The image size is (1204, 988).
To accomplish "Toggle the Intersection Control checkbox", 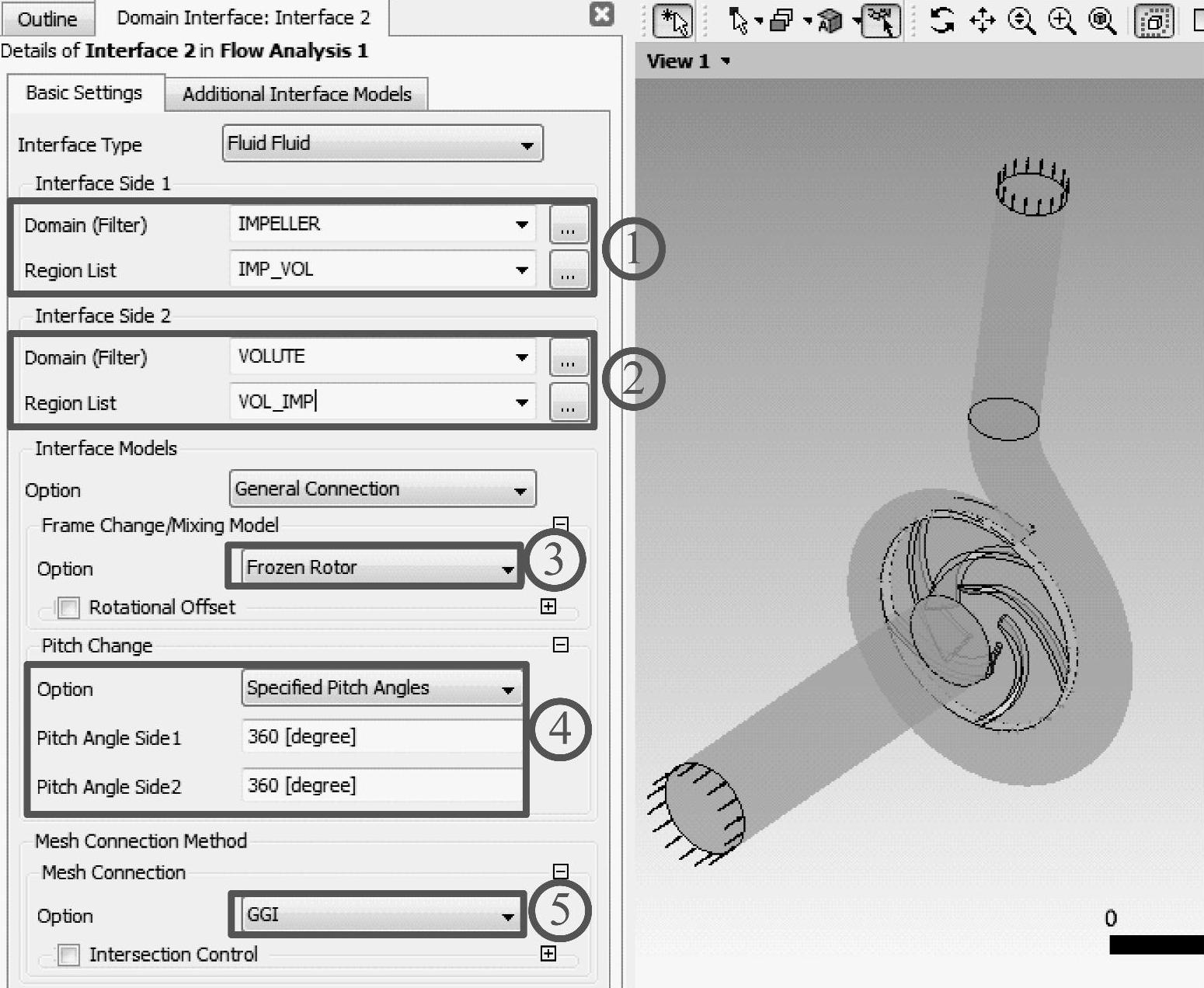I will 69,955.
